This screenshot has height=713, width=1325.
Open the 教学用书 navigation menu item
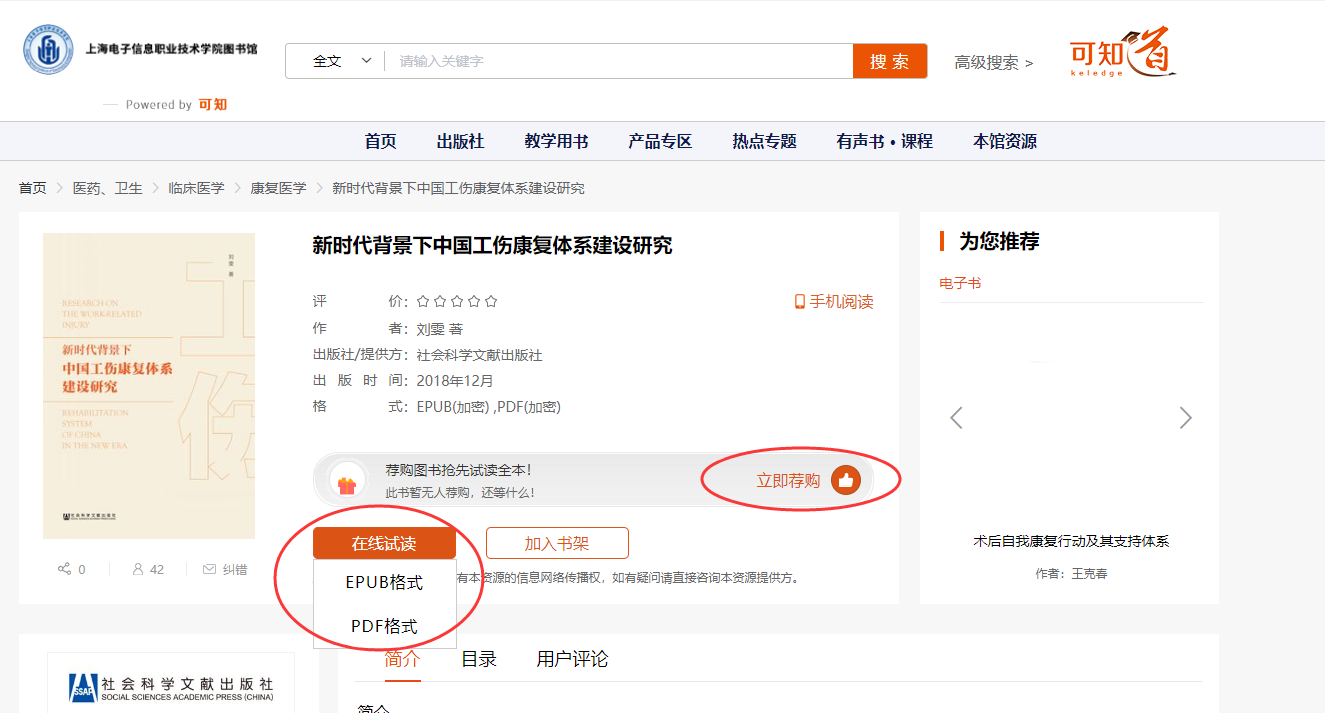click(556, 141)
